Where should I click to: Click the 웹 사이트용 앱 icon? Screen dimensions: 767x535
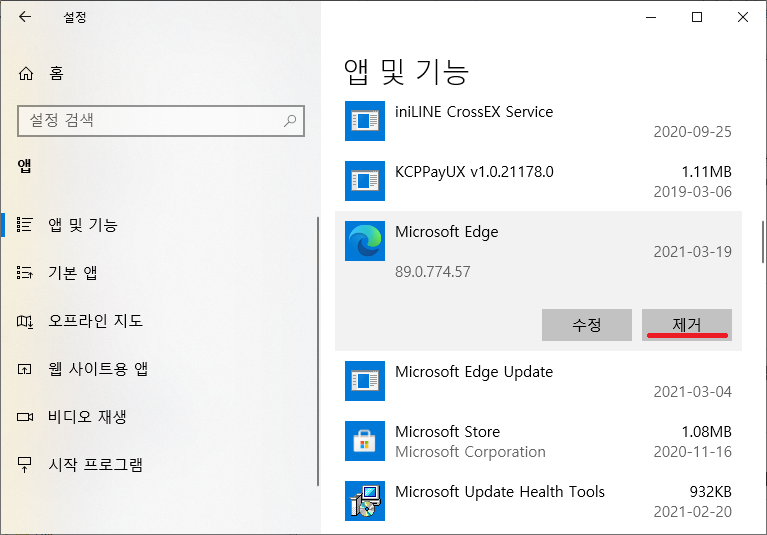(24, 369)
